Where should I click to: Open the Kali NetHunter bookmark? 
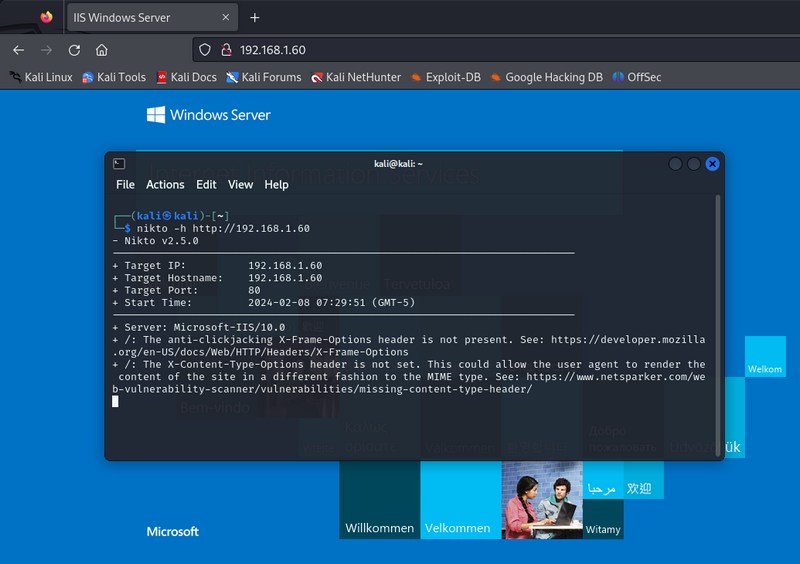tap(356, 77)
